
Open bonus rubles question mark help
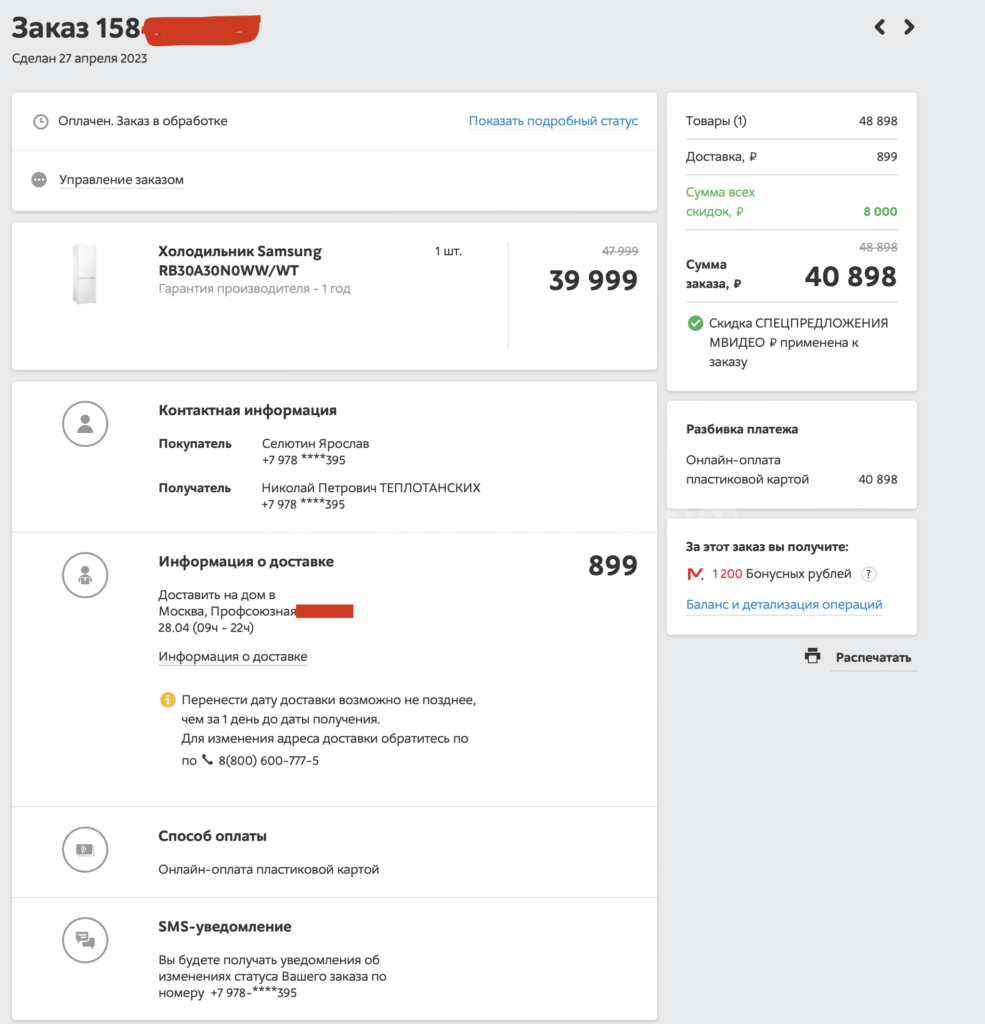tap(868, 574)
